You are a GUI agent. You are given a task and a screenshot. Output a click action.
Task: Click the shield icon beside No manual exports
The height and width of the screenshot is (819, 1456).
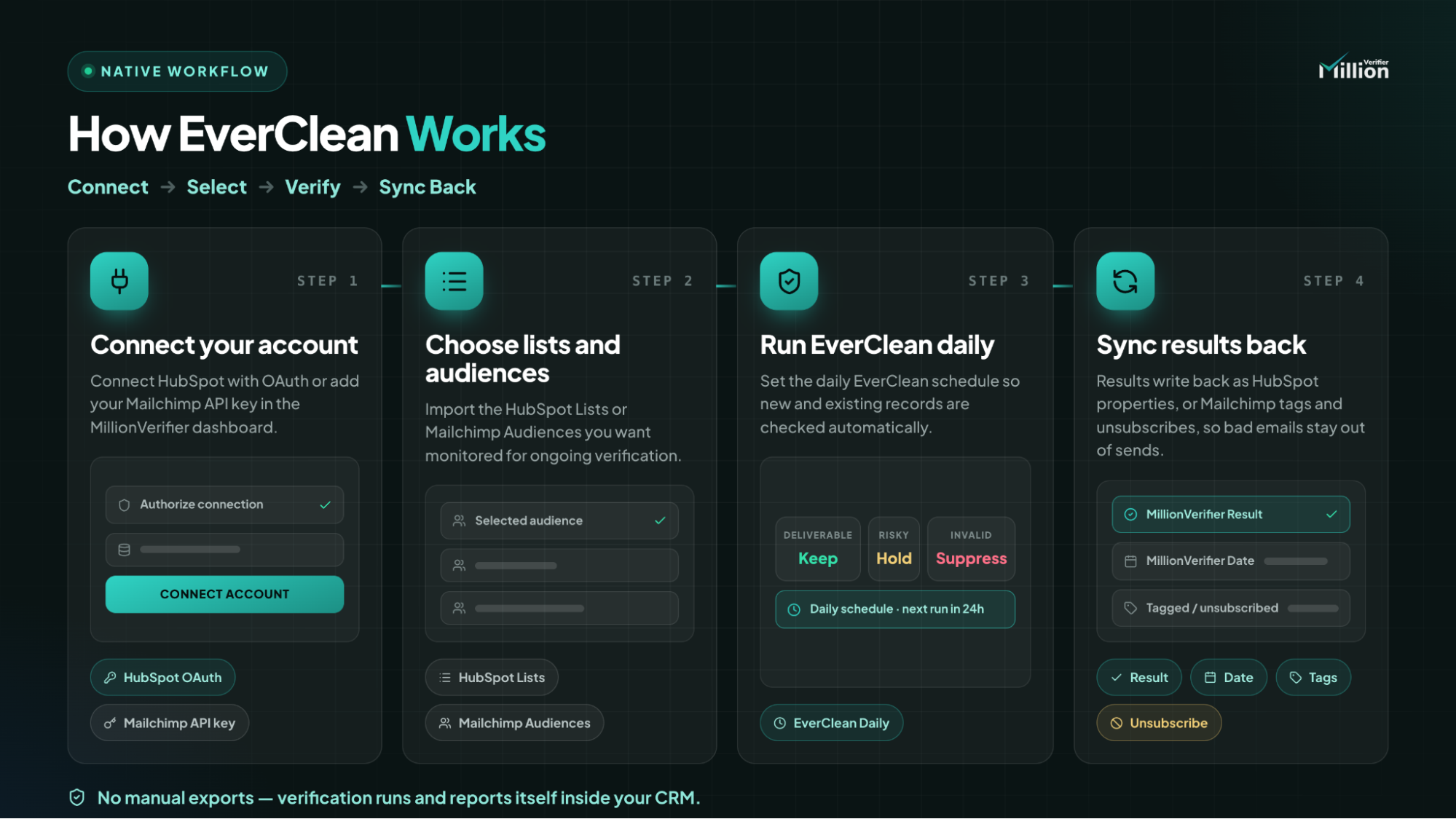(x=77, y=798)
